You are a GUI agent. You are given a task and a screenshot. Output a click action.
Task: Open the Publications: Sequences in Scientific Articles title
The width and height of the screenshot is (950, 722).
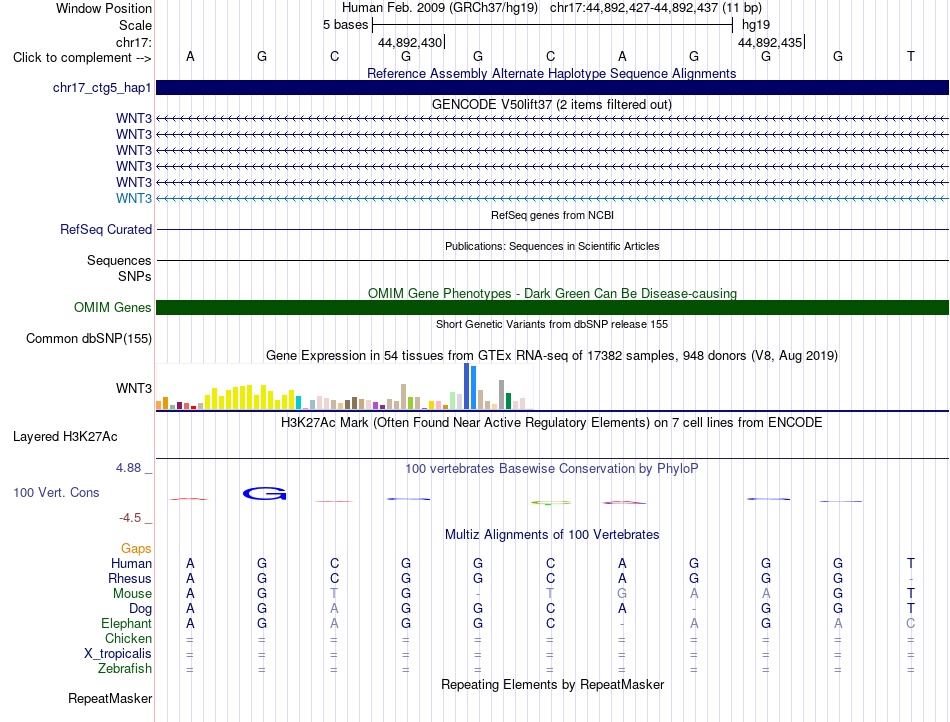(552, 246)
